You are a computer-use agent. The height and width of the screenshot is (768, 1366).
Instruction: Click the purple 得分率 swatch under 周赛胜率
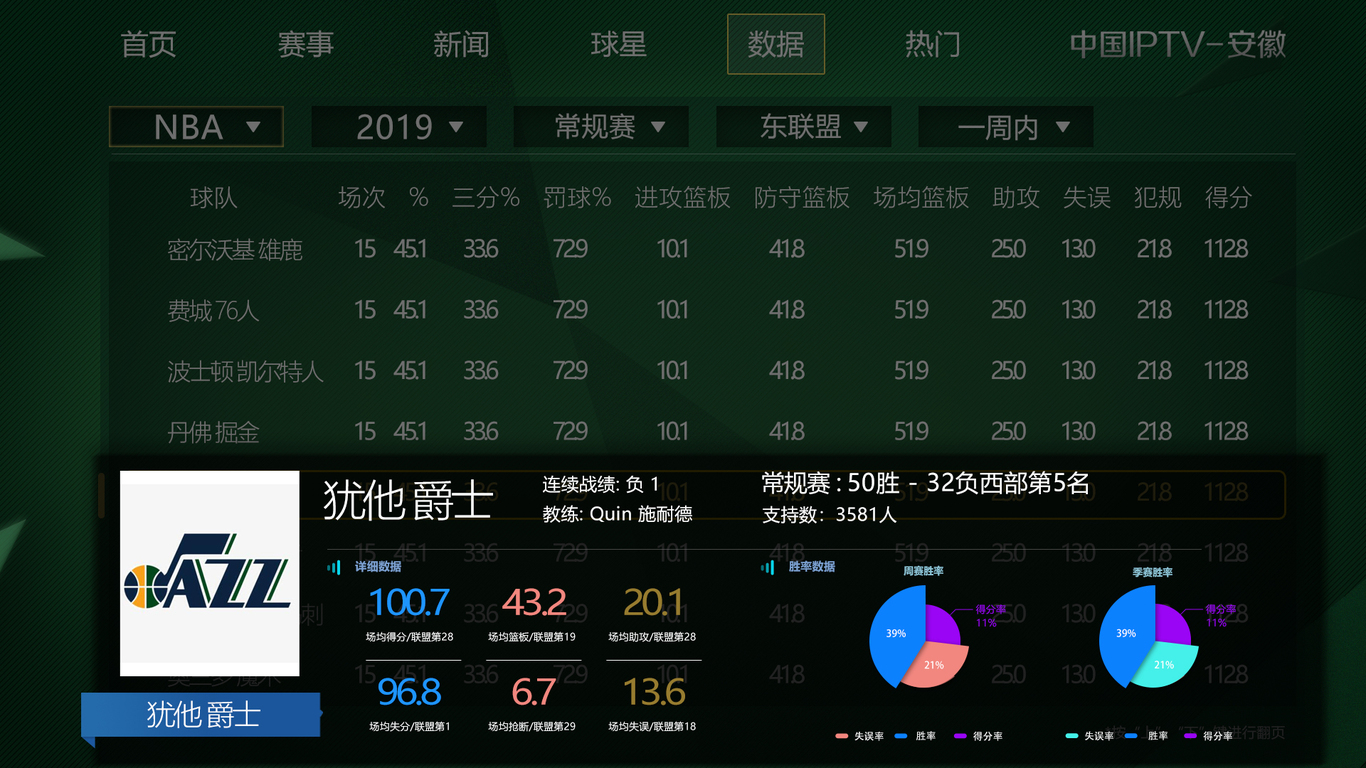(x=959, y=736)
